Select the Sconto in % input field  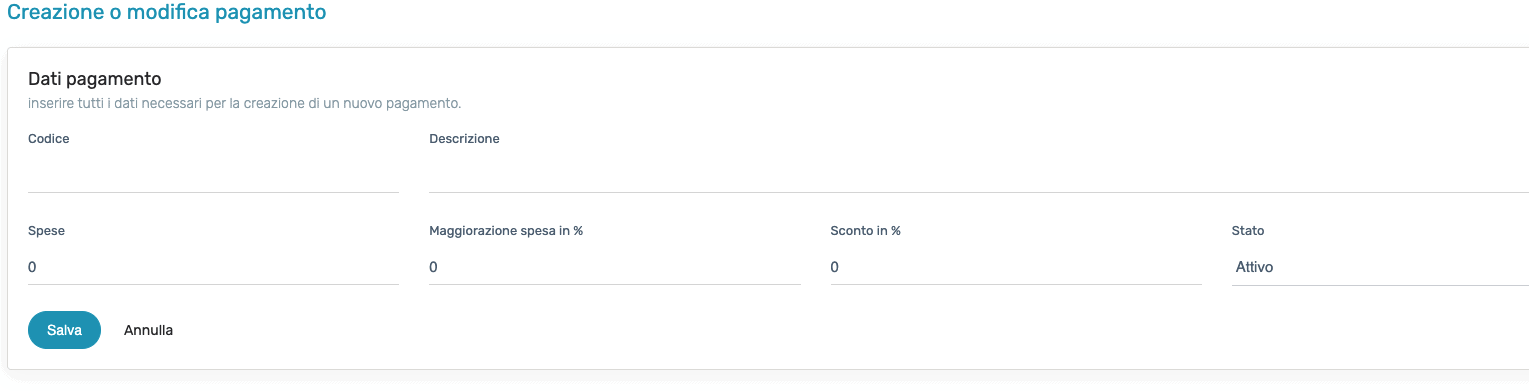[x=1016, y=267]
